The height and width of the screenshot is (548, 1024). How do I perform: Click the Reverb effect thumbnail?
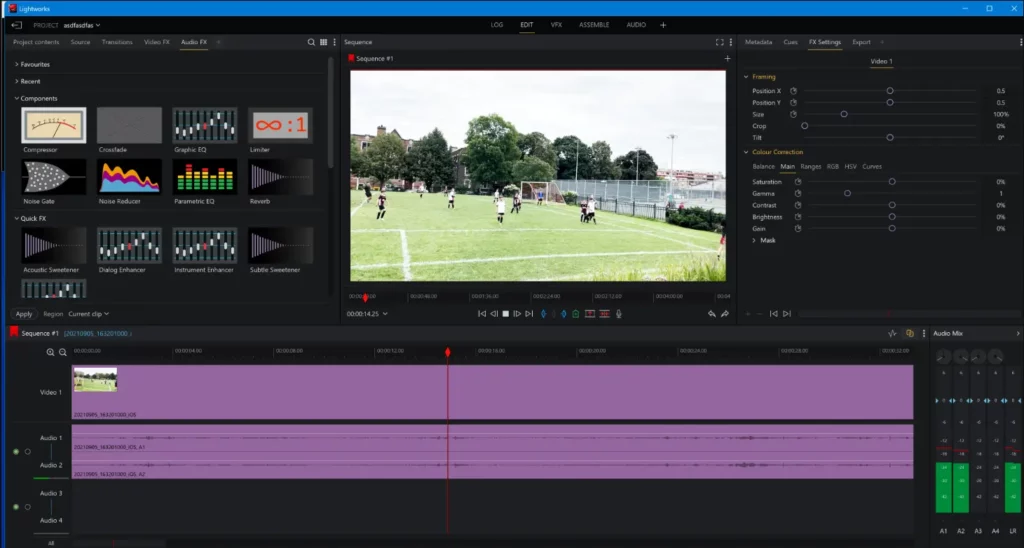(280, 177)
